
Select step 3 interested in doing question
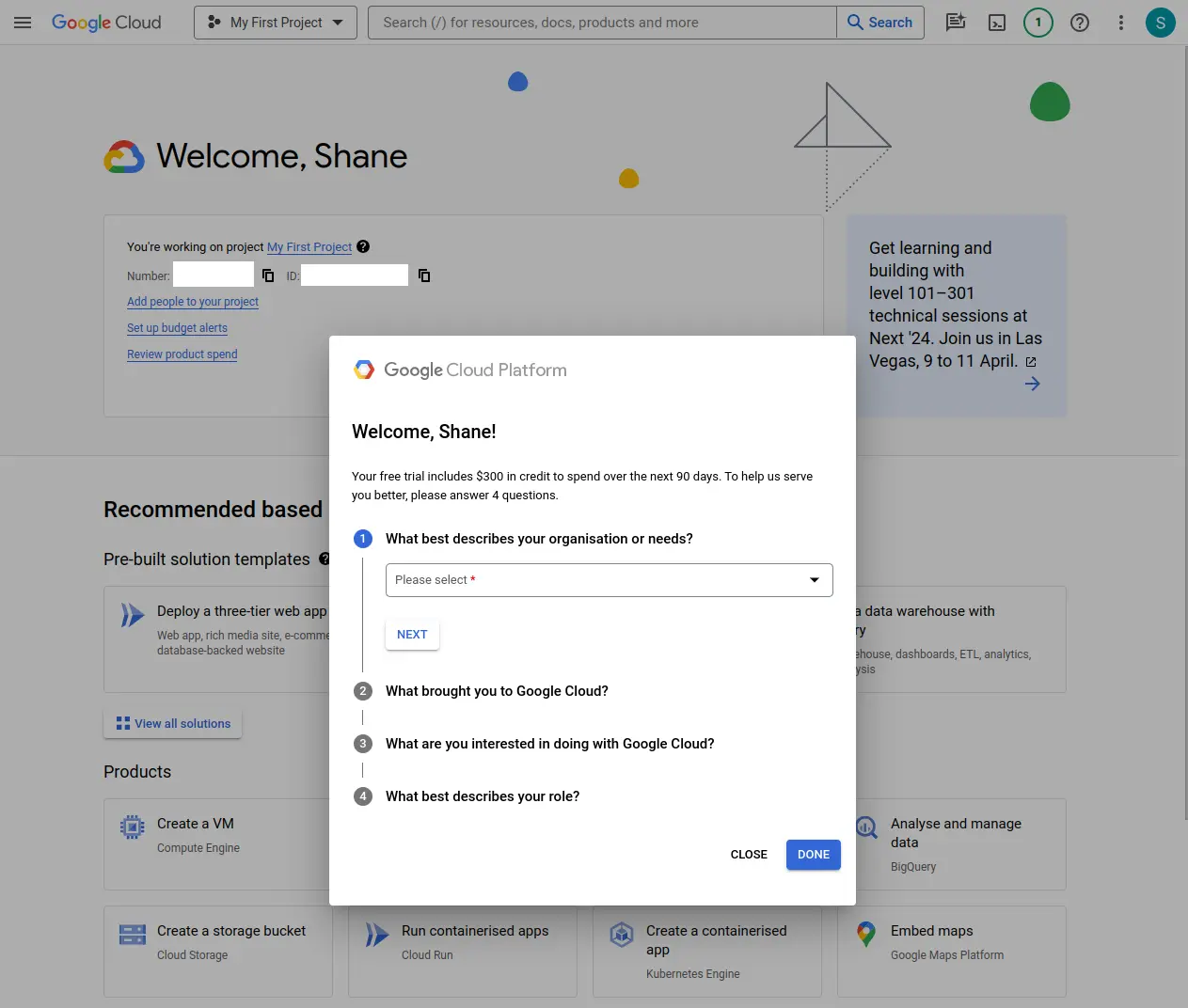click(549, 744)
